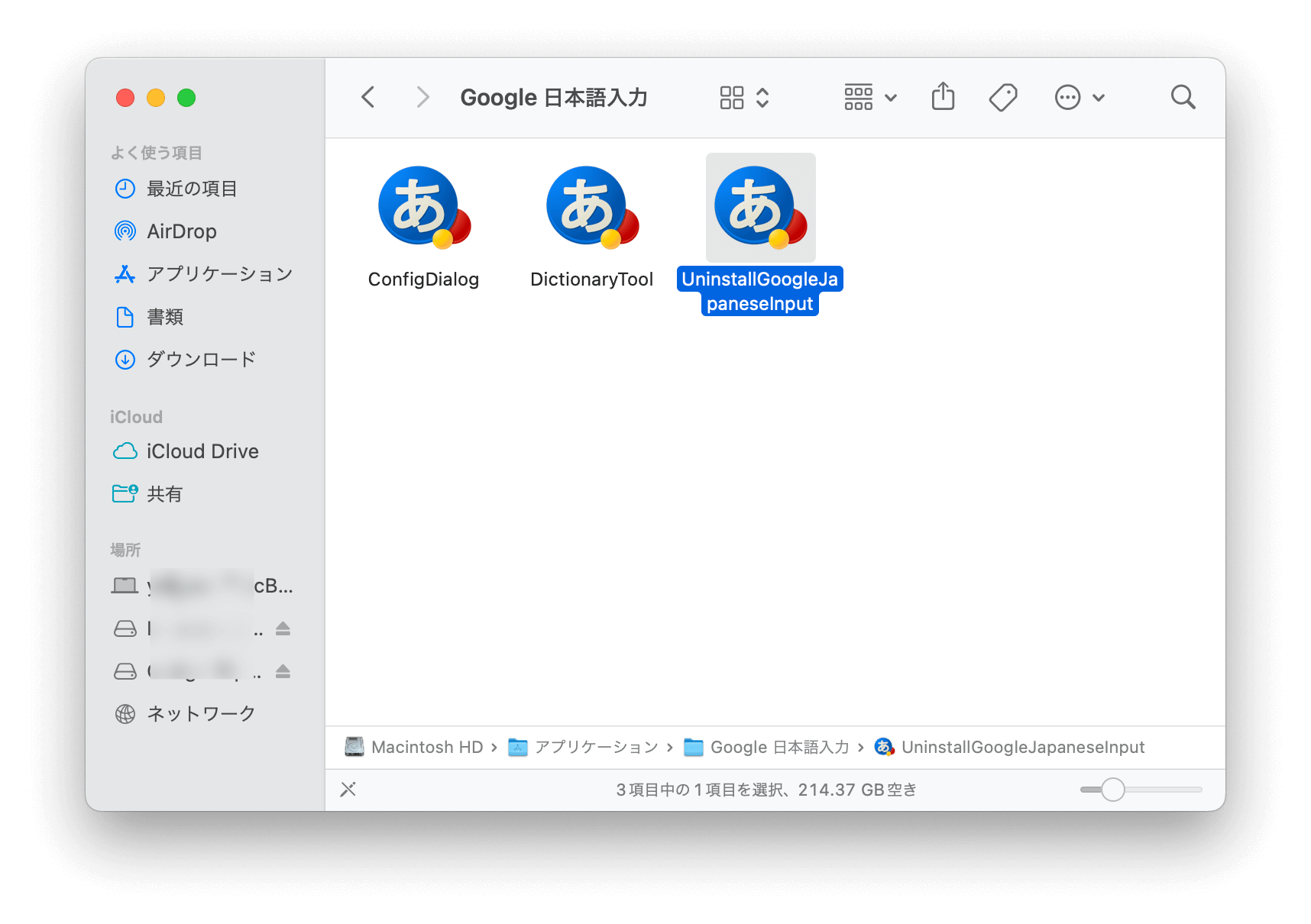Open iCloud Drive in the sidebar
Screen dimensions: 1311x924
(x=202, y=451)
